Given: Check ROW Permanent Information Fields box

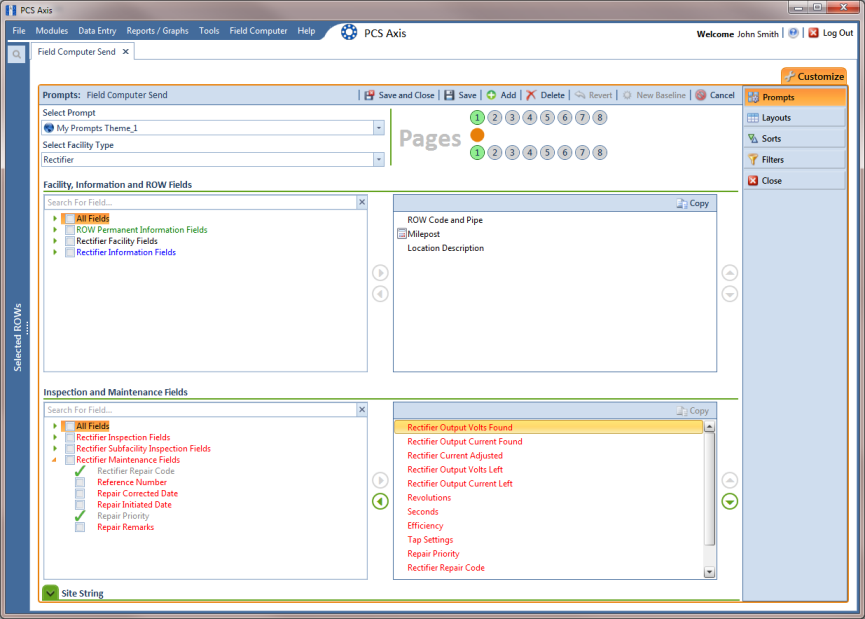Looking at the screenshot, I should pyautogui.click(x=70, y=230).
